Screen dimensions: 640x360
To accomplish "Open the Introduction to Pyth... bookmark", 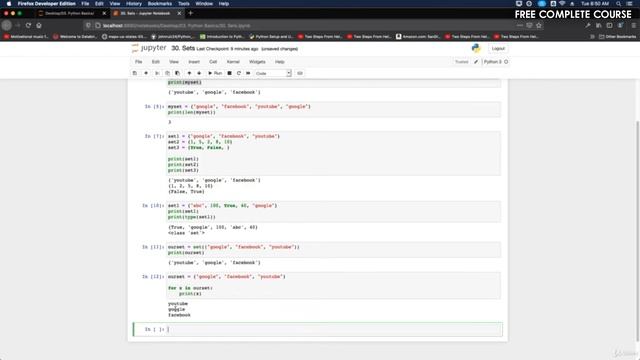I will [222, 36].
